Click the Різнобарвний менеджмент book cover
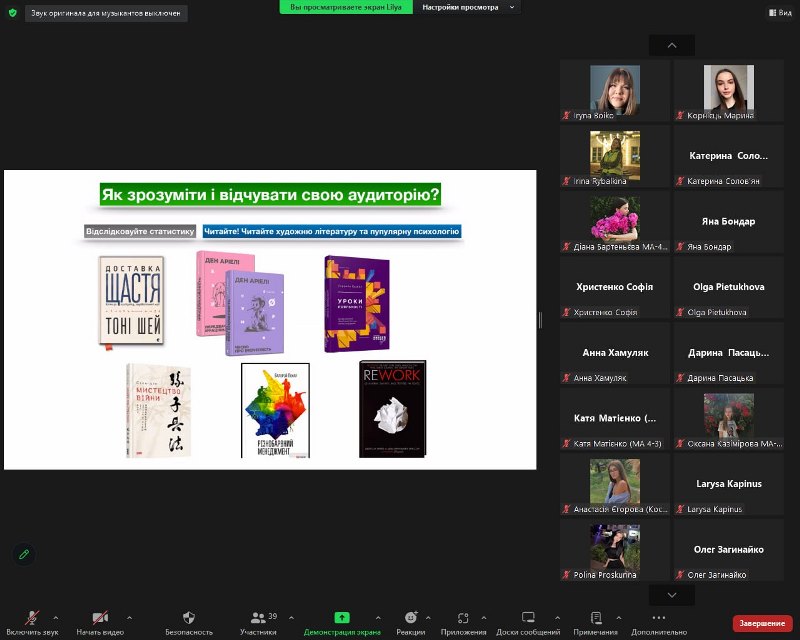800x640 pixels. [x=276, y=410]
